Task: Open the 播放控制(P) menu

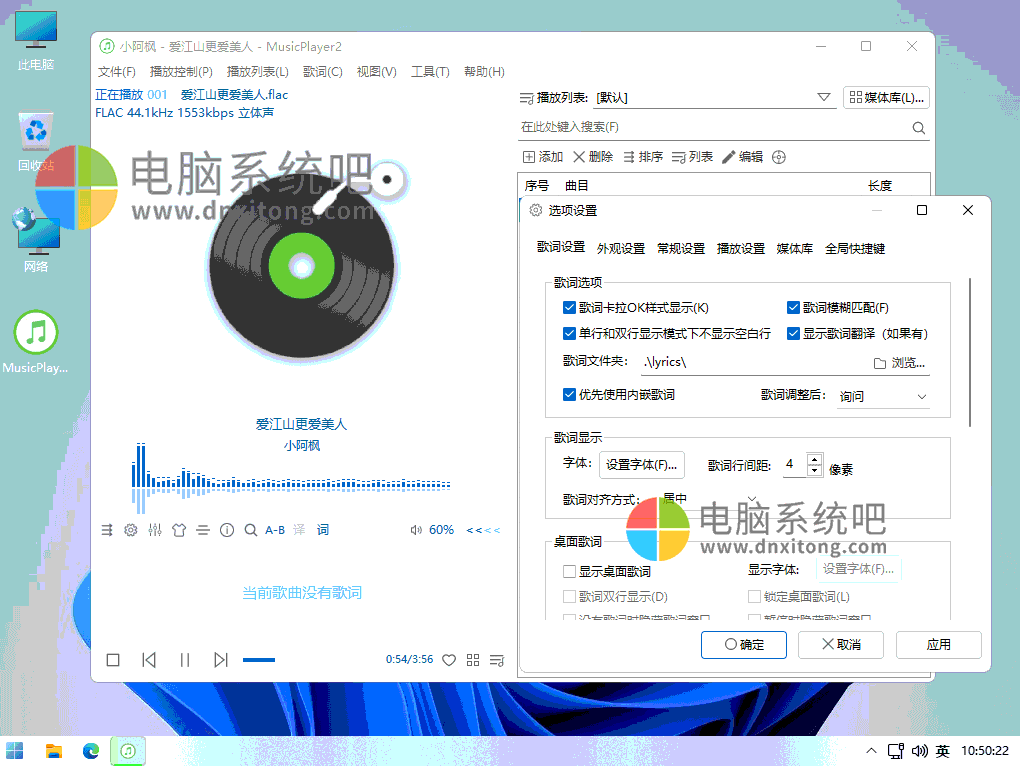Action: (x=181, y=72)
